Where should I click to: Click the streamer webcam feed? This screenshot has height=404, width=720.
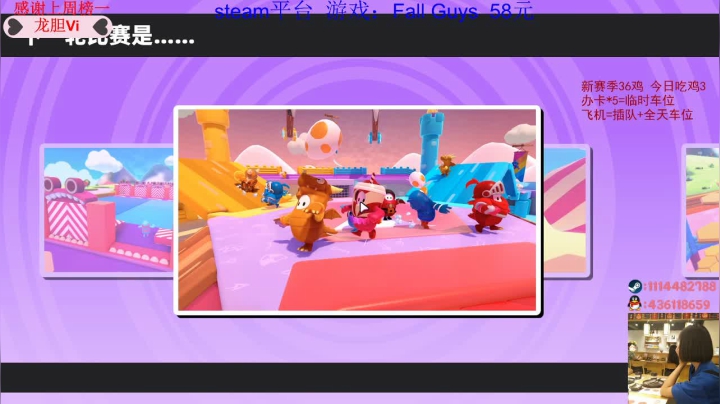coord(673,359)
